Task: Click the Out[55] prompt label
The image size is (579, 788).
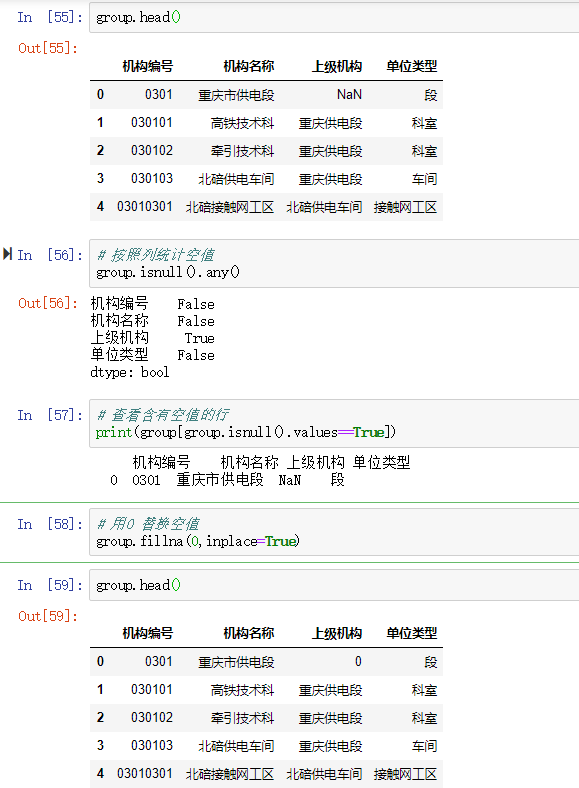Action: pyautogui.click(x=48, y=48)
